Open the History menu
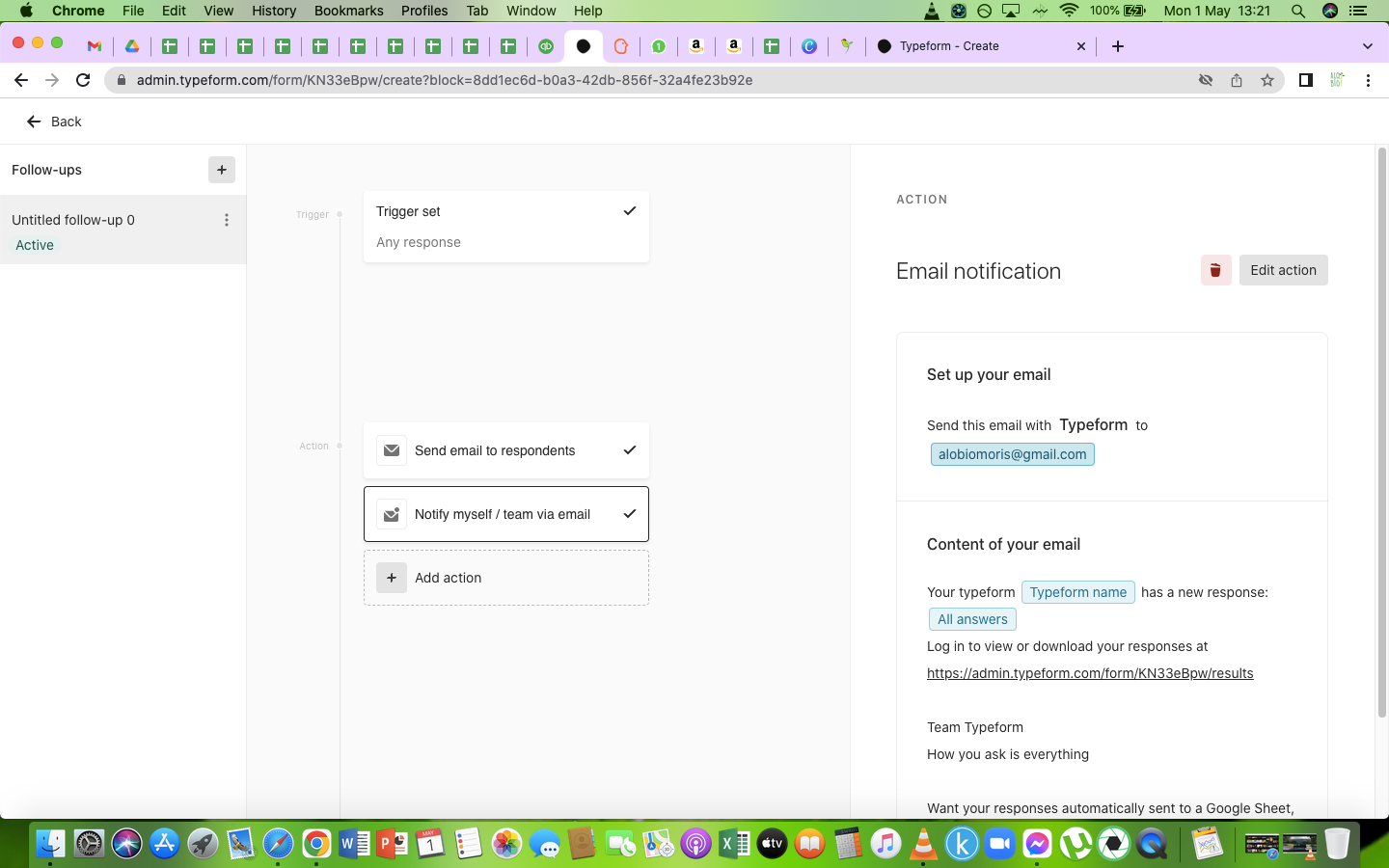1389x868 pixels. tap(274, 11)
